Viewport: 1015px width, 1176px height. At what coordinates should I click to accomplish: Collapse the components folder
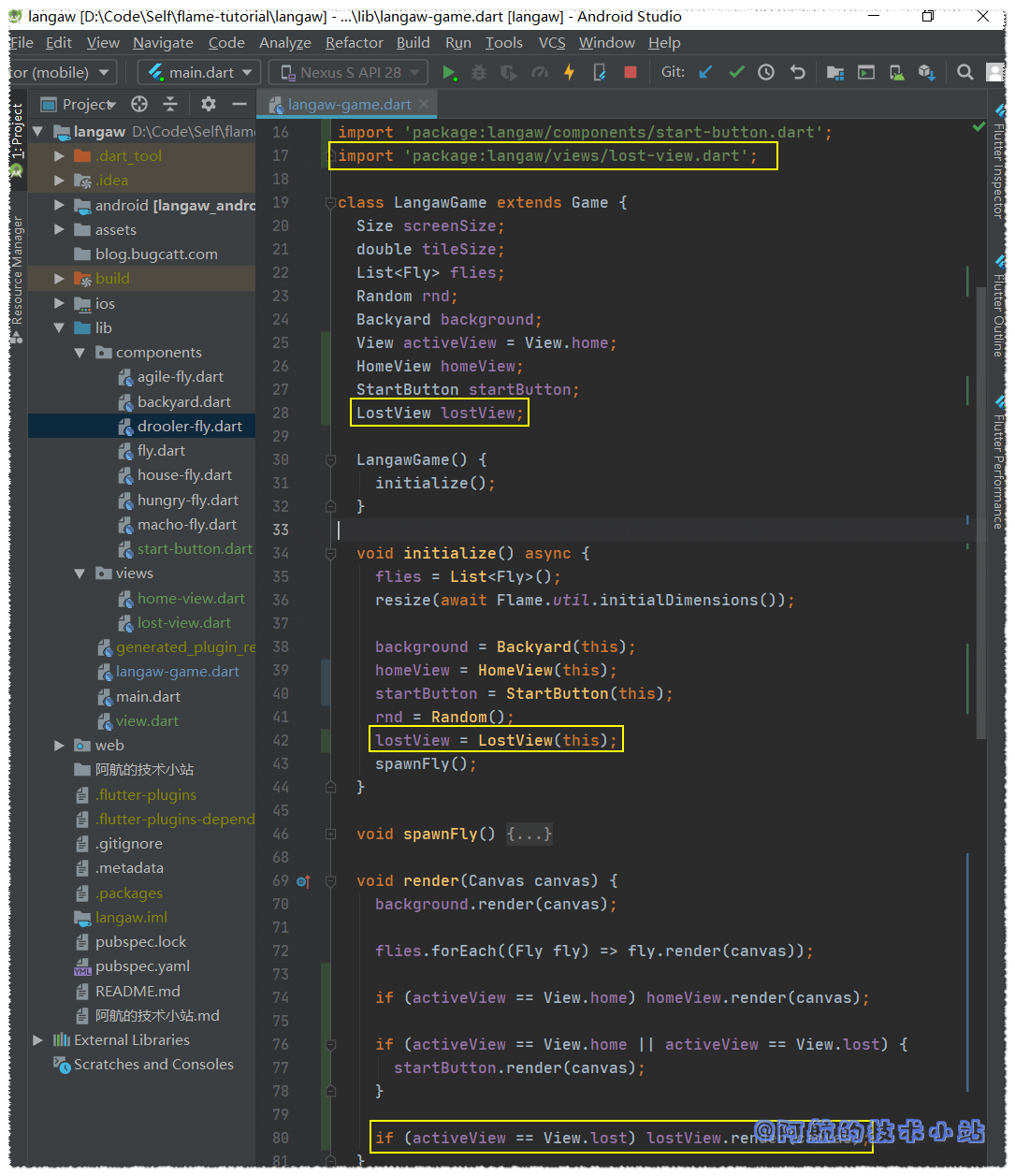[x=80, y=353]
